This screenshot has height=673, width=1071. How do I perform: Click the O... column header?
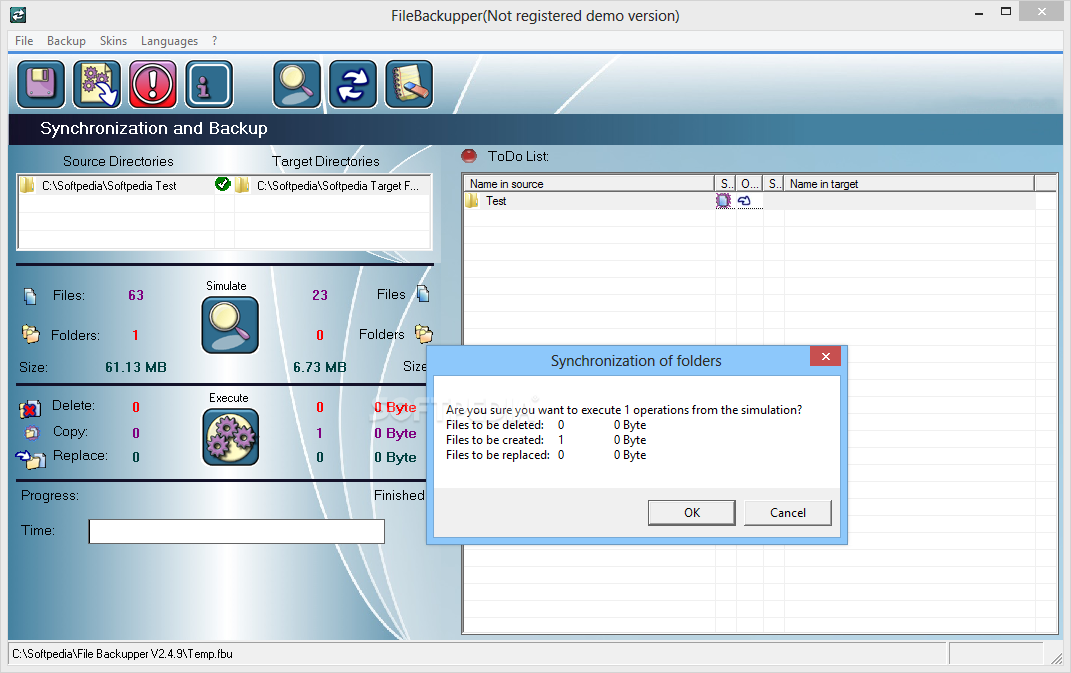[749, 184]
